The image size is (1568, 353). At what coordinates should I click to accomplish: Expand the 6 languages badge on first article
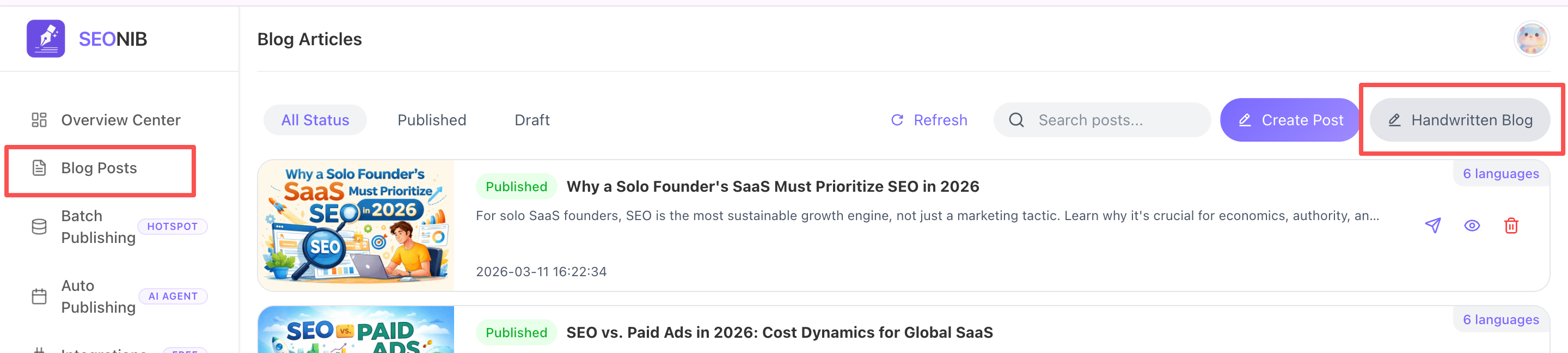(x=1500, y=174)
